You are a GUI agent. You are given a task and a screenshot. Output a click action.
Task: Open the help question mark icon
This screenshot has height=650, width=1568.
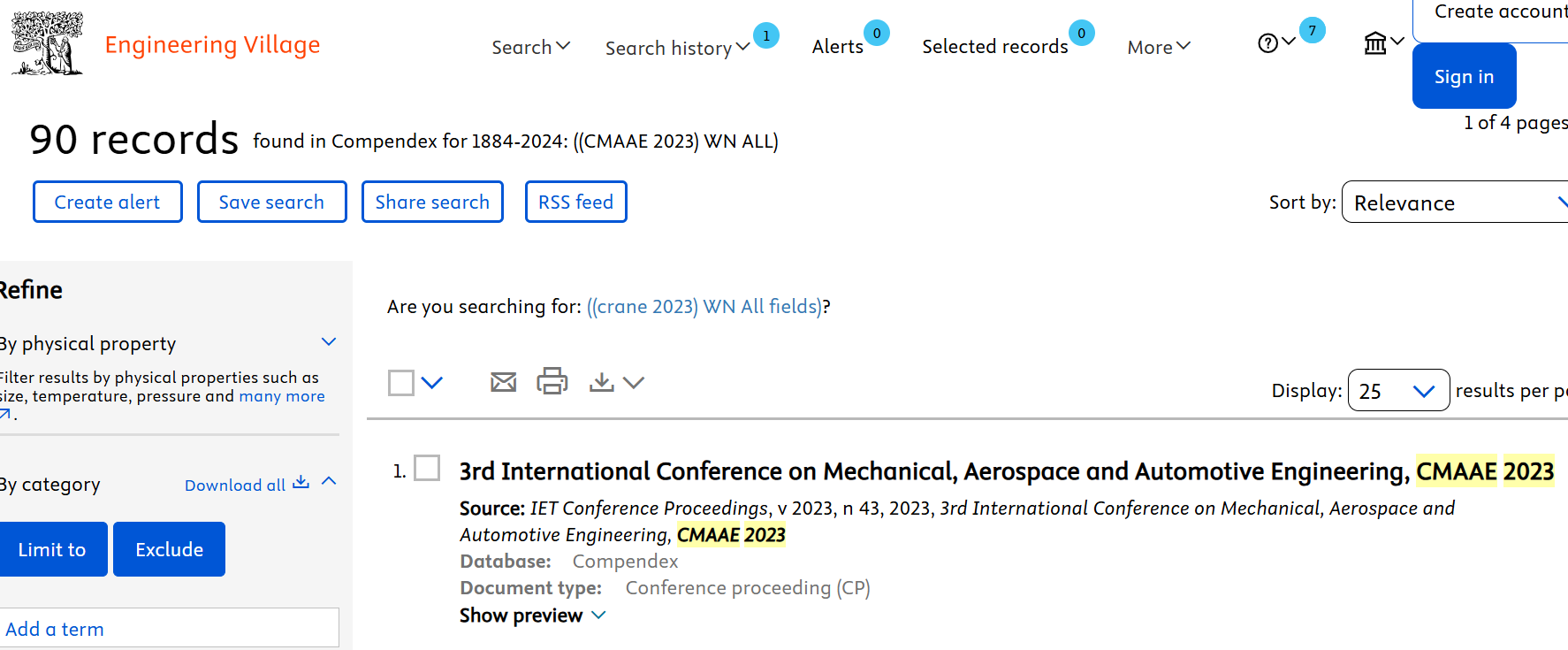click(x=1268, y=43)
